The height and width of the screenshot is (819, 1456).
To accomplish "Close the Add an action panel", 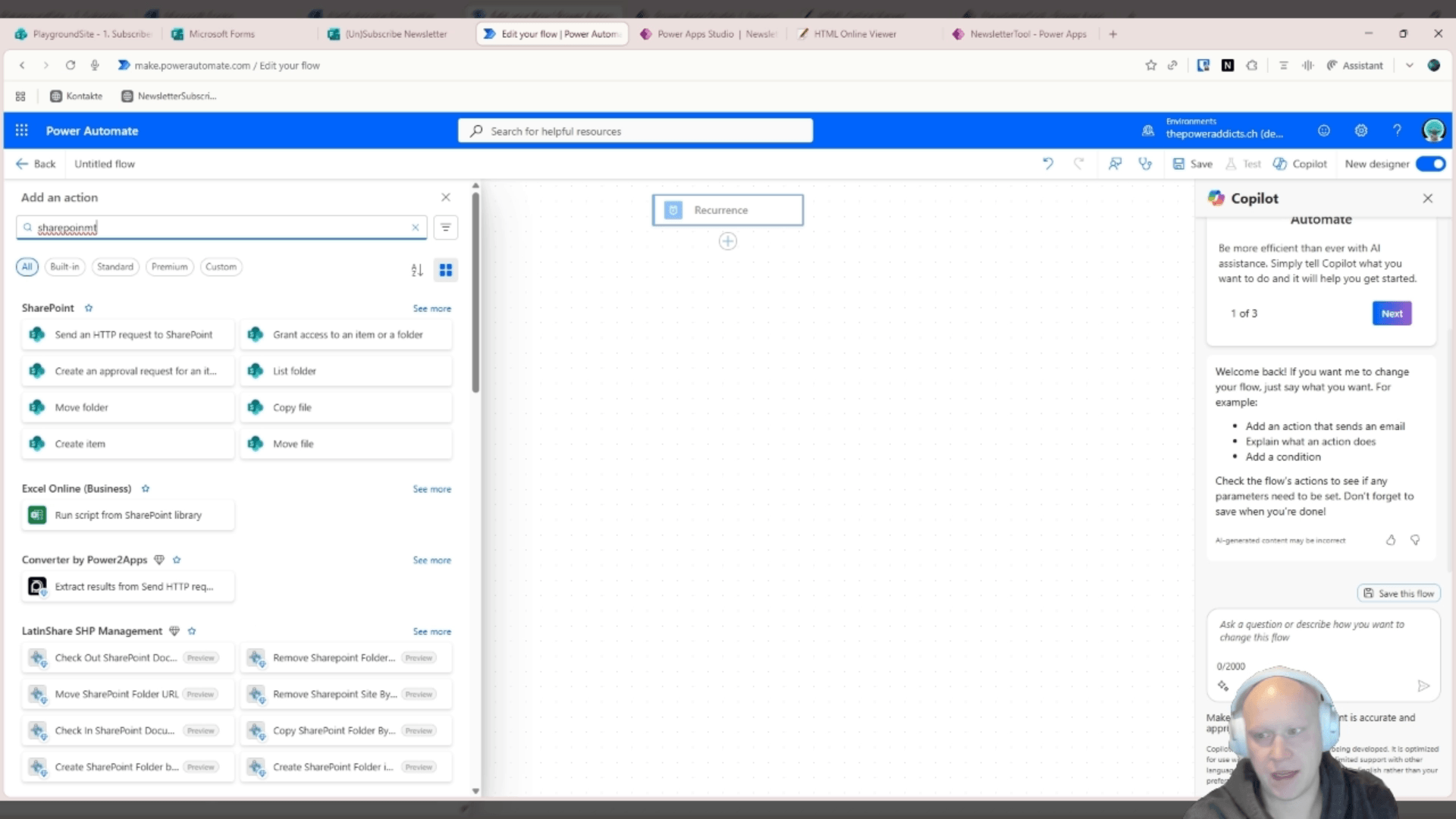I will point(446,197).
